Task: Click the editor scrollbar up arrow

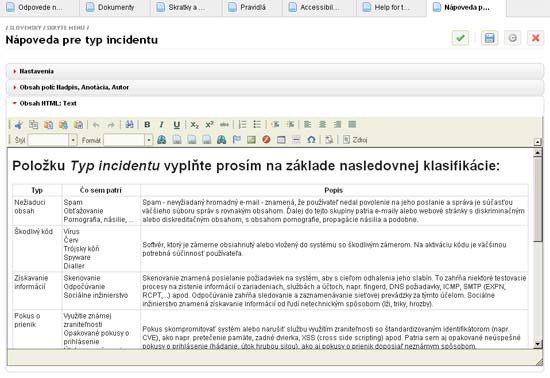Action: [x=537, y=153]
